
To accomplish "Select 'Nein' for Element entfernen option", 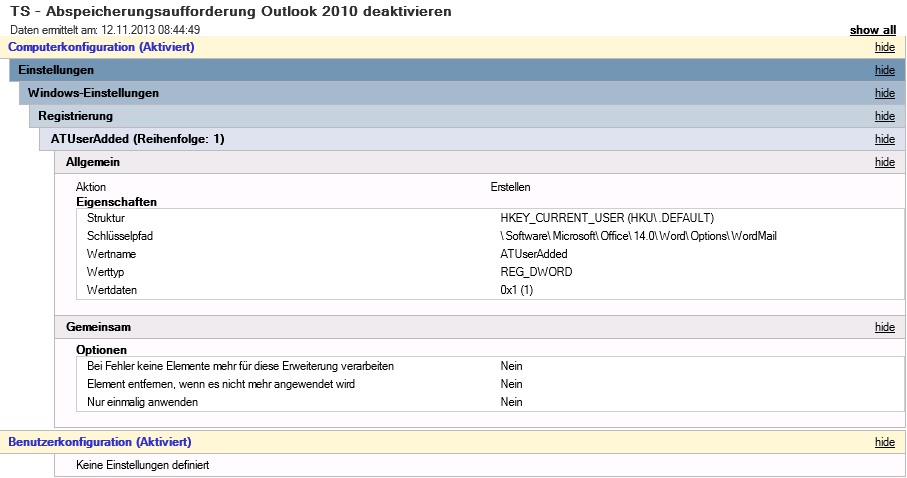I will (x=511, y=384).
